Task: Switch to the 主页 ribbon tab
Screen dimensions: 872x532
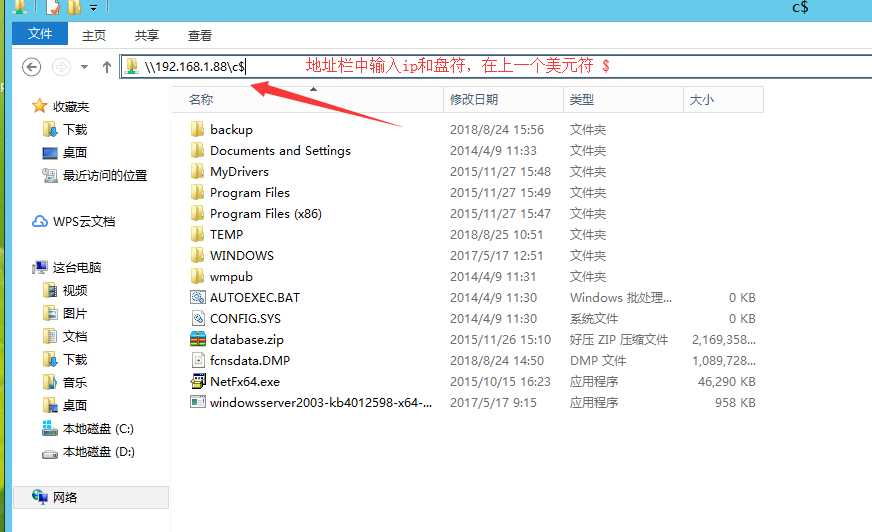Action: (93, 36)
